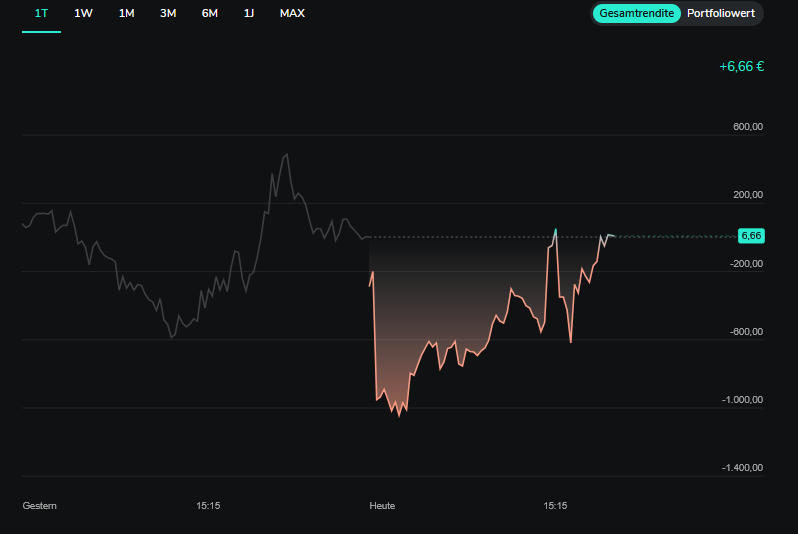The image size is (798, 534).
Task: Click the 15:15 label under today's chart
Action: point(555,506)
